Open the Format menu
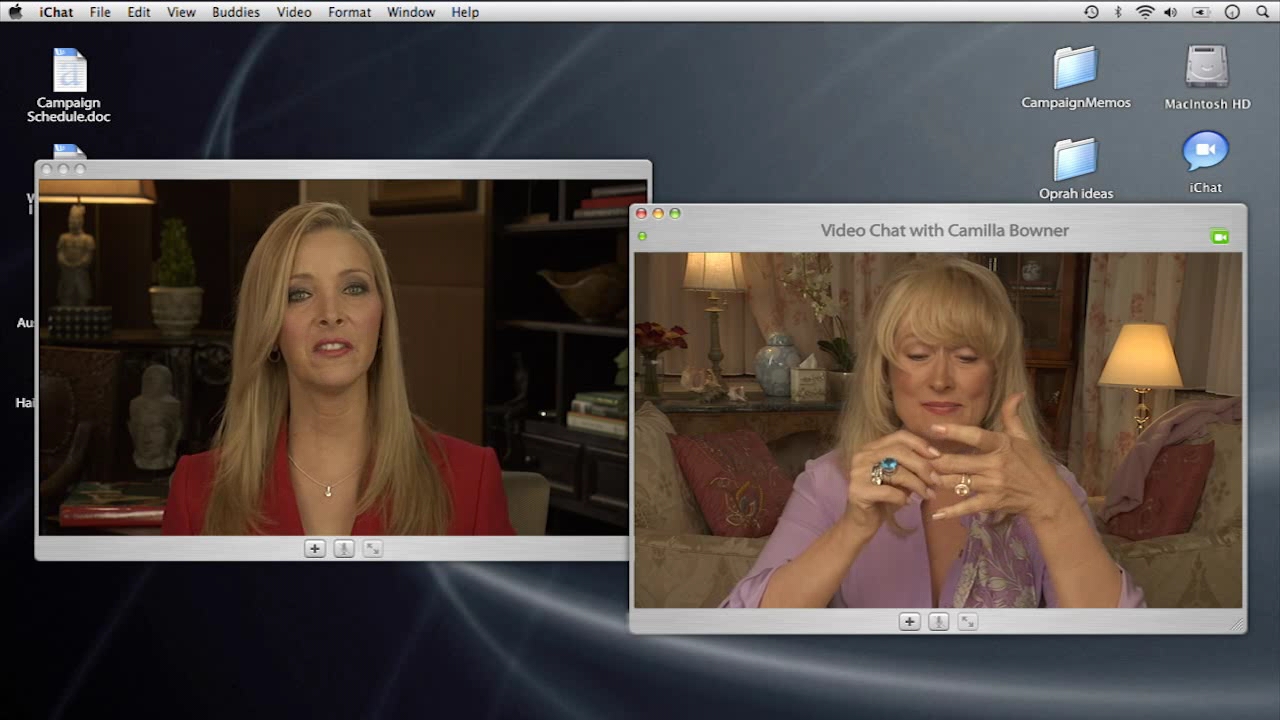 tap(349, 12)
